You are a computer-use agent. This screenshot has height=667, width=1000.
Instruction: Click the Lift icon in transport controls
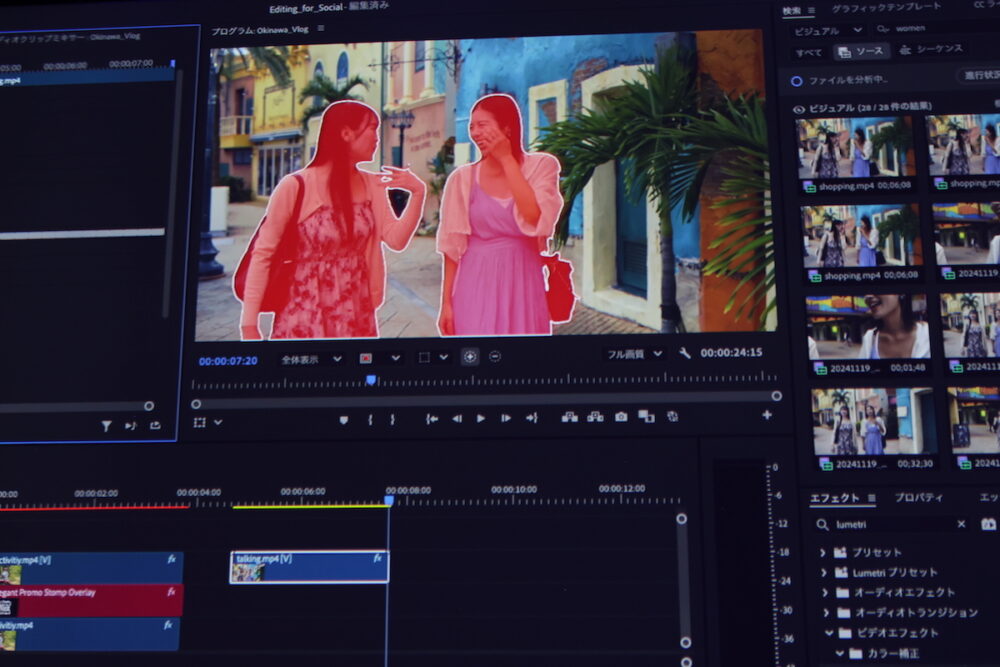pyautogui.click(x=570, y=417)
